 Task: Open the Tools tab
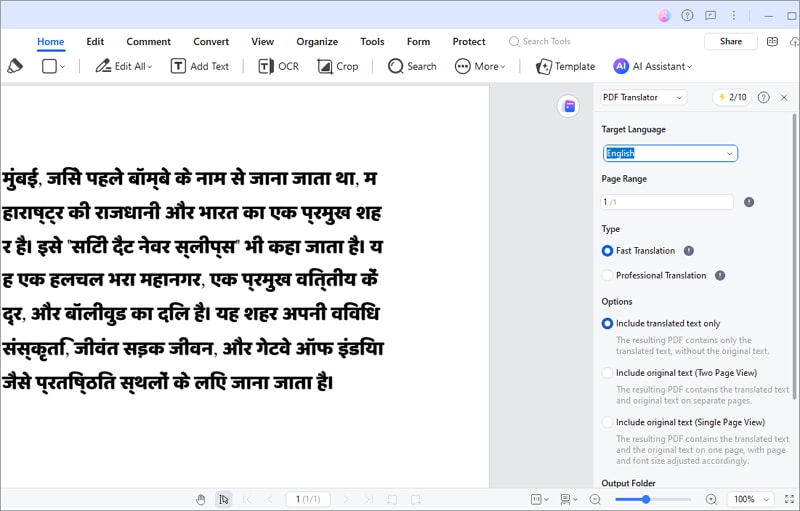[x=372, y=42]
